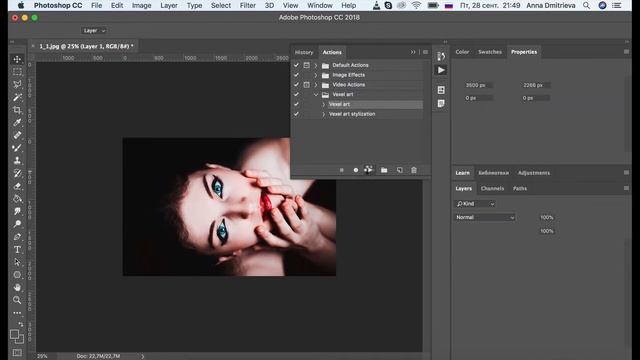Viewport: 640px width, 360px height.
Task: Click the Stop button in Actions panel
Action: (x=342, y=170)
